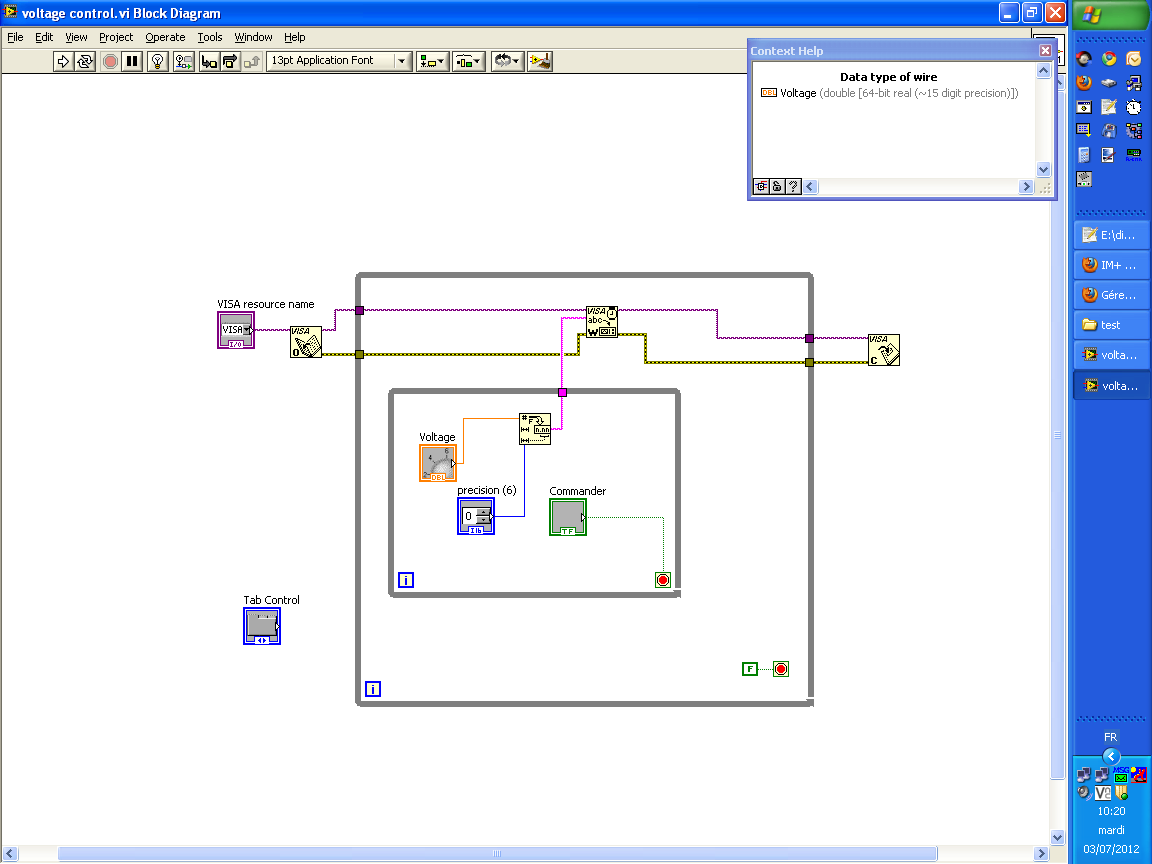This screenshot has width=1152, height=864.
Task: Open the Project menu
Action: (116, 37)
